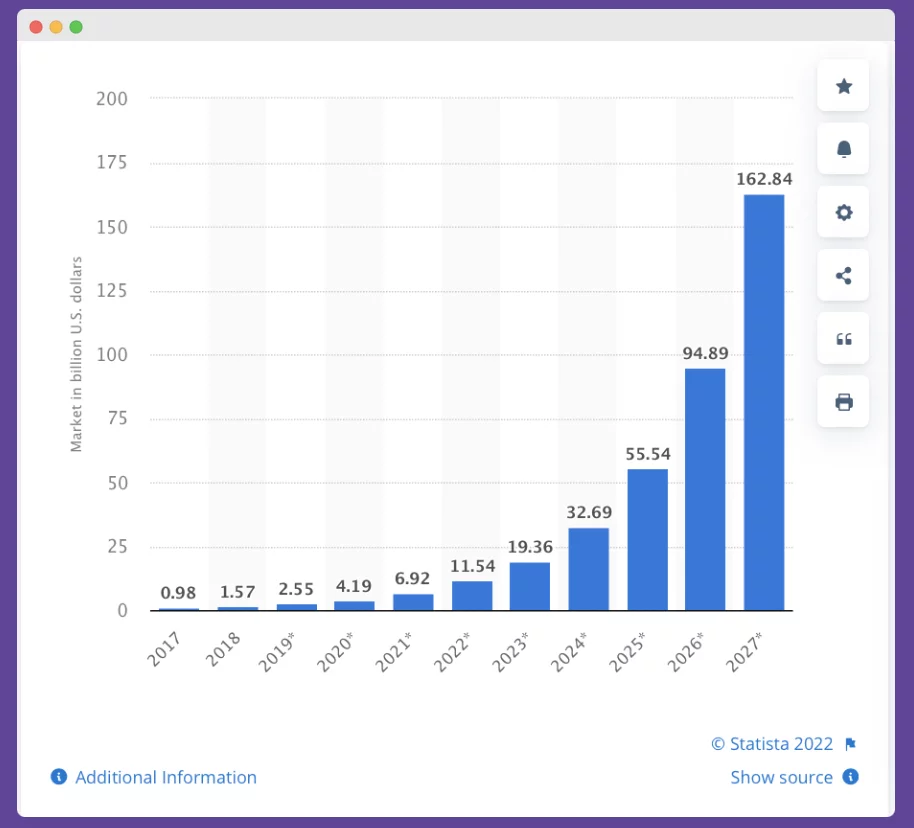Viewport: 914px width, 828px height.
Task: Open the Additional Information link
Action: [x=166, y=777]
